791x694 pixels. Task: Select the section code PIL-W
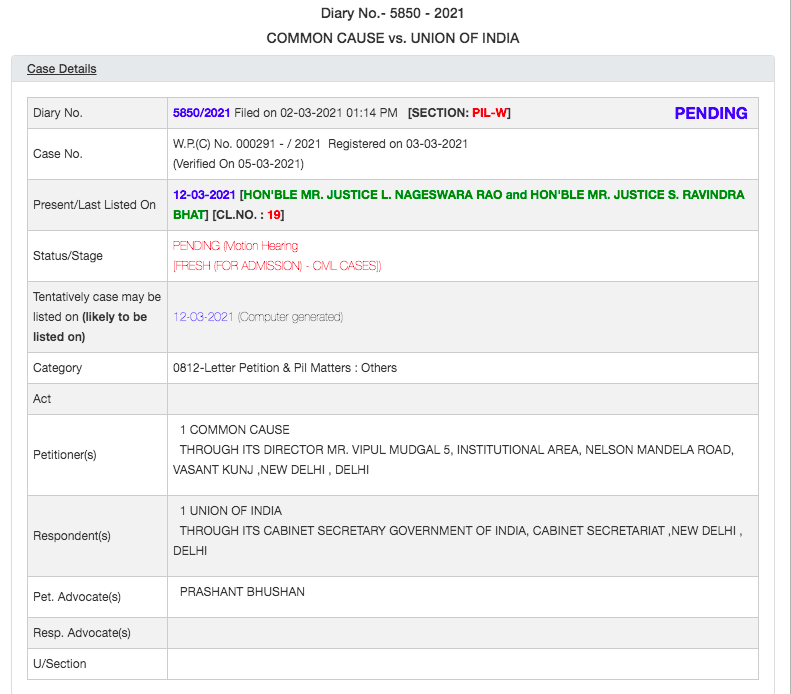coord(489,112)
